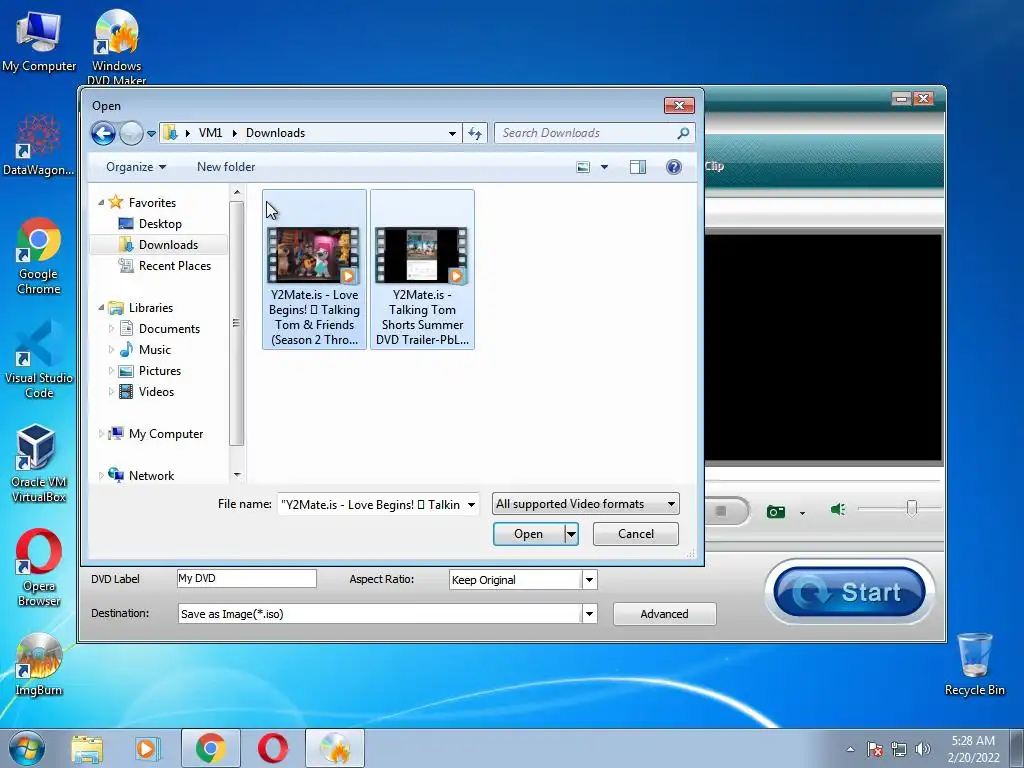Click the Refresh button beside address bar
1024x768 pixels.
(475, 133)
